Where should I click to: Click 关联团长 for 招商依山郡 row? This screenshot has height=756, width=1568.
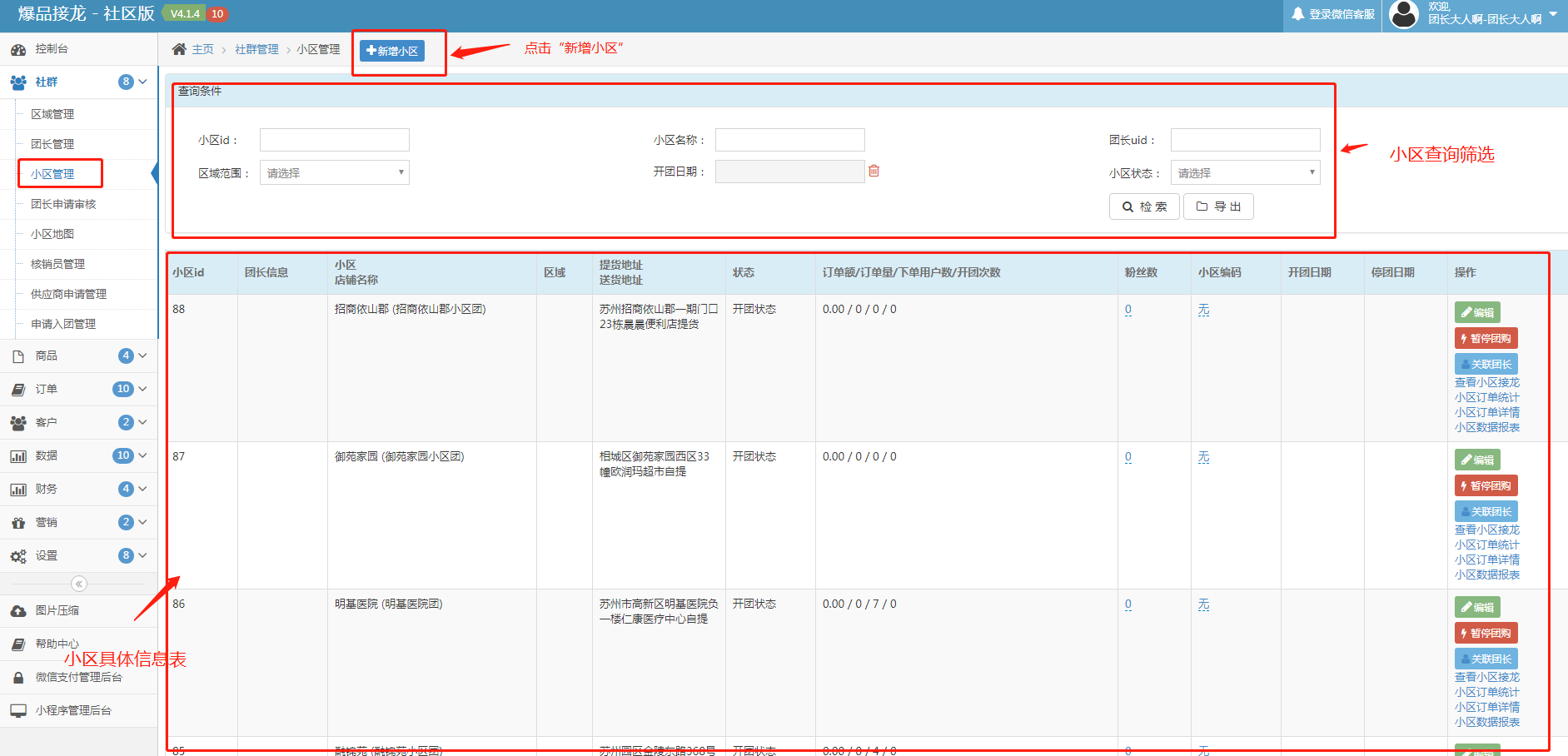(1486, 364)
